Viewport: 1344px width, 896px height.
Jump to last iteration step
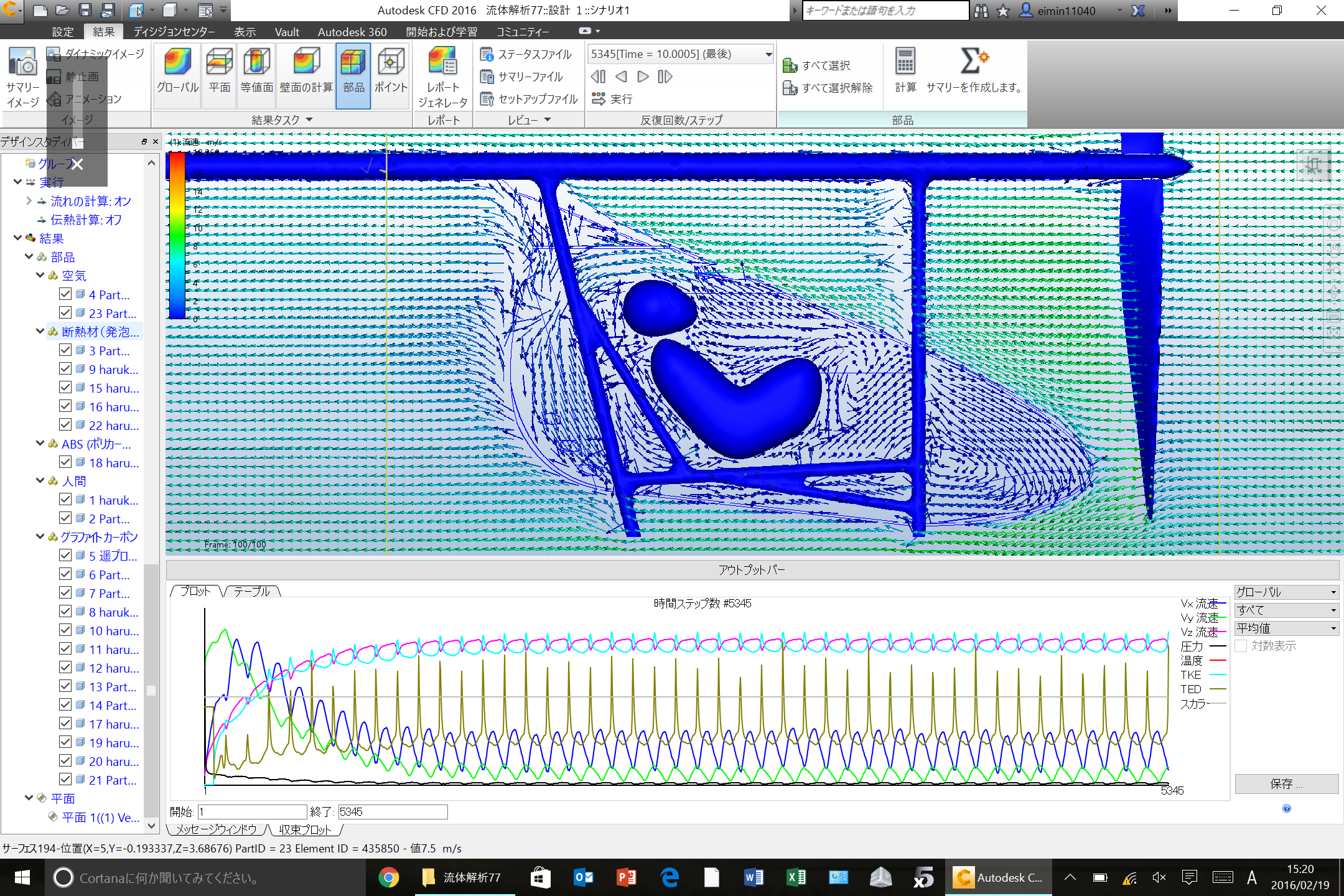[x=665, y=77]
